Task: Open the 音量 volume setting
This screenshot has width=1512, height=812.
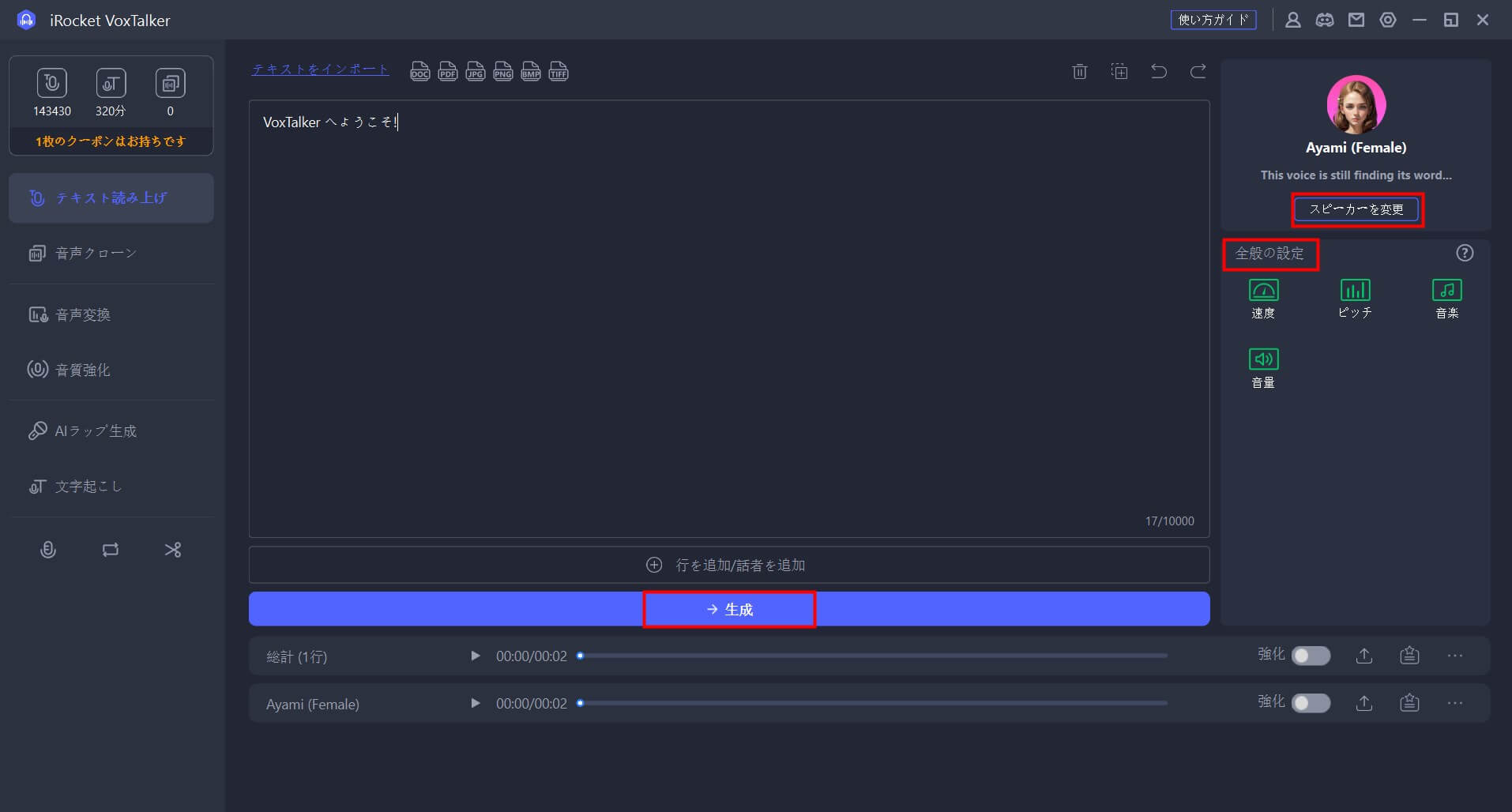Action: [1263, 368]
